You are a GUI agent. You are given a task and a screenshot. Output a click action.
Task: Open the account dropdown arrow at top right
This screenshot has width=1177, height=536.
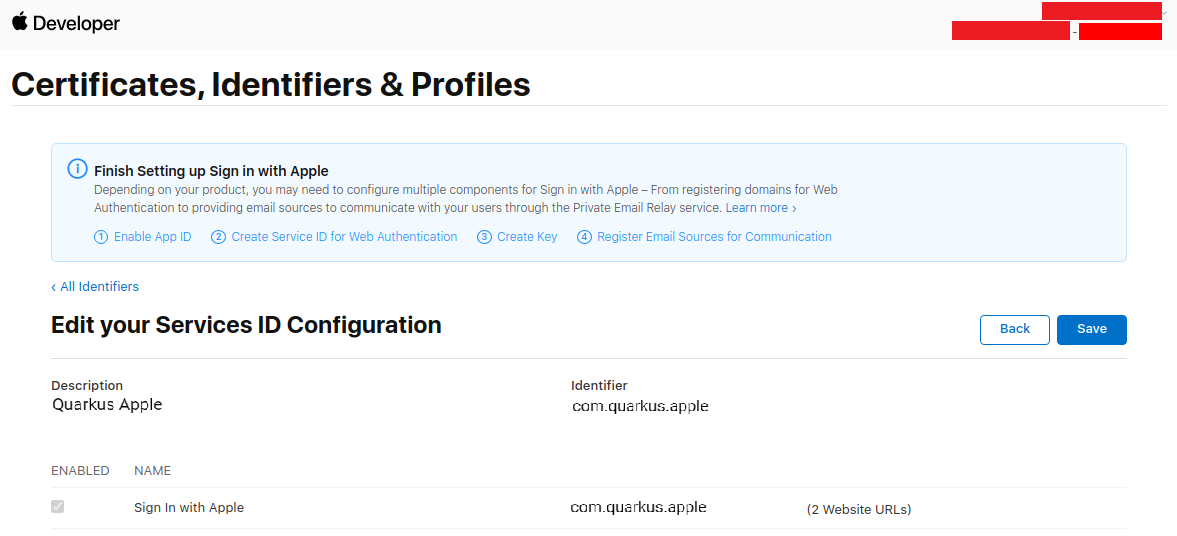[1164, 12]
